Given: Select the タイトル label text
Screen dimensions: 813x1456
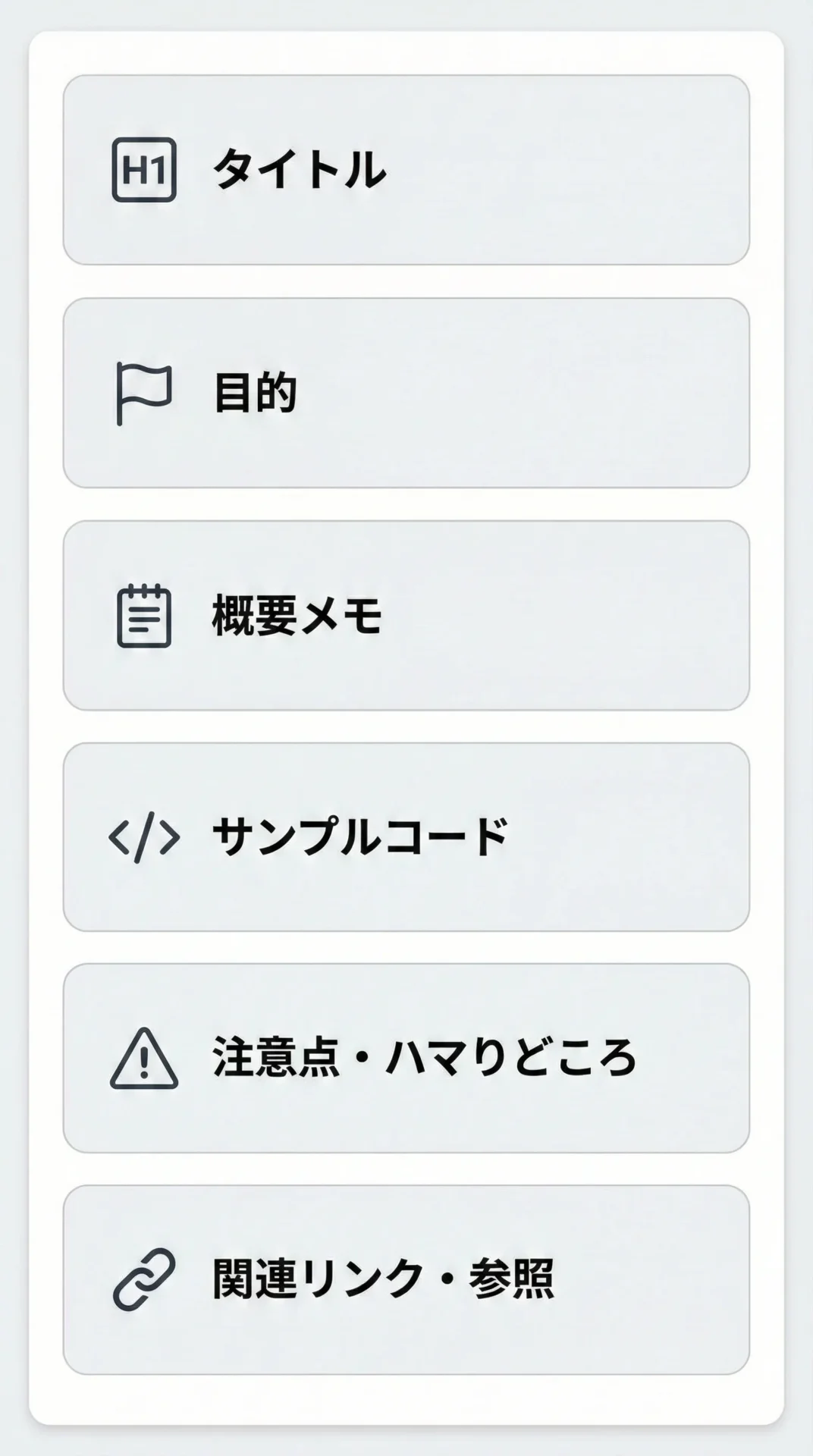Looking at the screenshot, I should (299, 170).
